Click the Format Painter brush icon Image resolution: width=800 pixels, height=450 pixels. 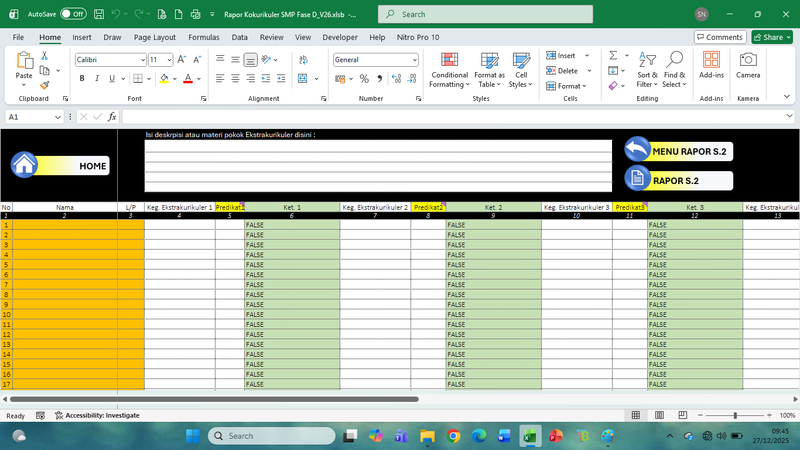coord(44,85)
